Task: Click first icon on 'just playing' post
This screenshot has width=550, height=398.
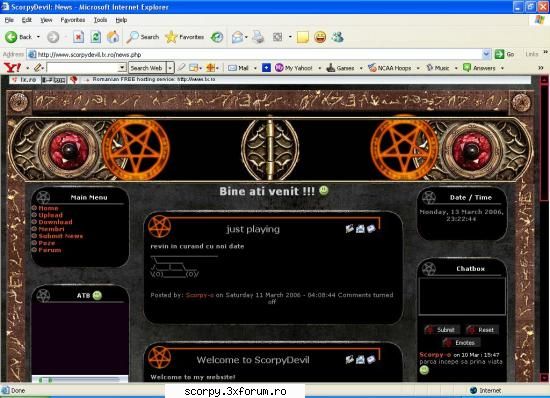Action: 349,229
